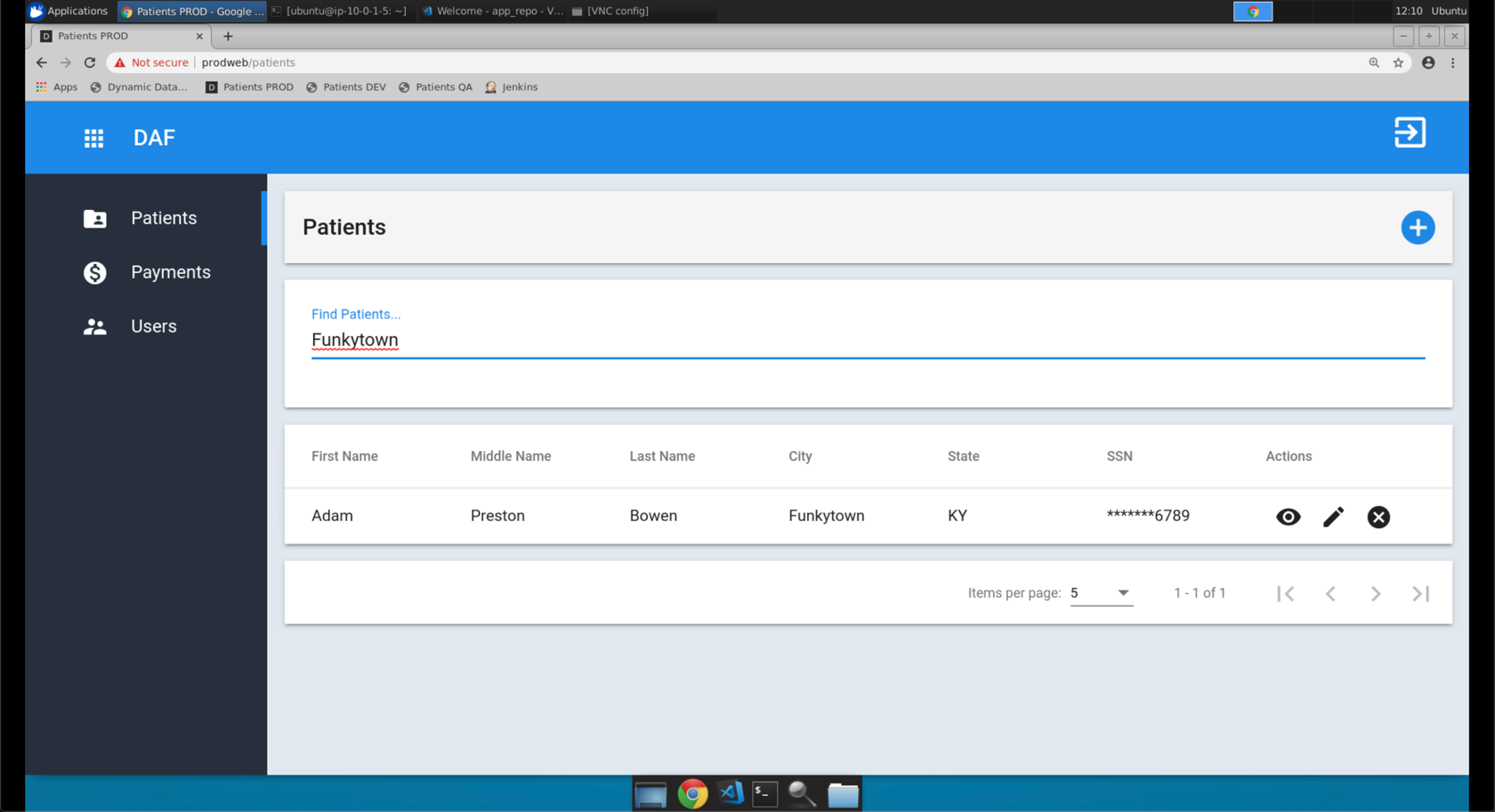View Adam Bowen's record with eye icon
Viewport: 1495px width, 812px height.
click(x=1288, y=517)
